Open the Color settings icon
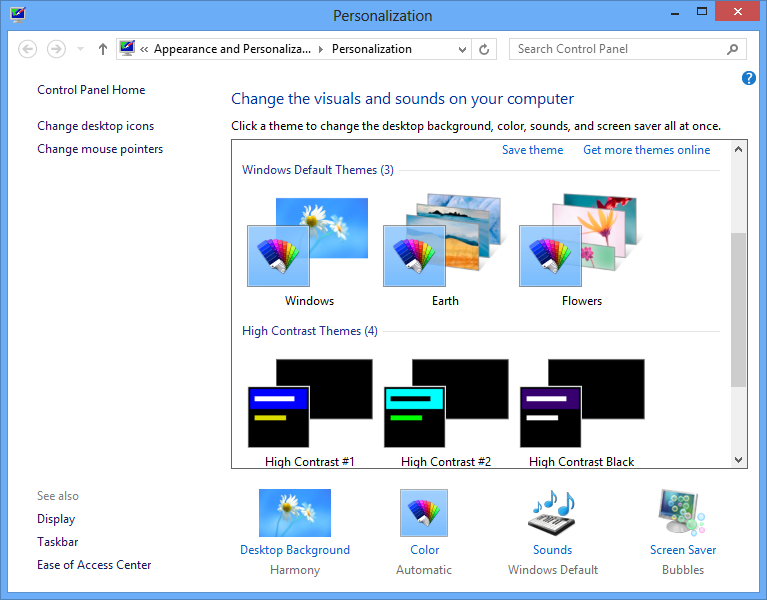The height and width of the screenshot is (600, 767). point(424,513)
